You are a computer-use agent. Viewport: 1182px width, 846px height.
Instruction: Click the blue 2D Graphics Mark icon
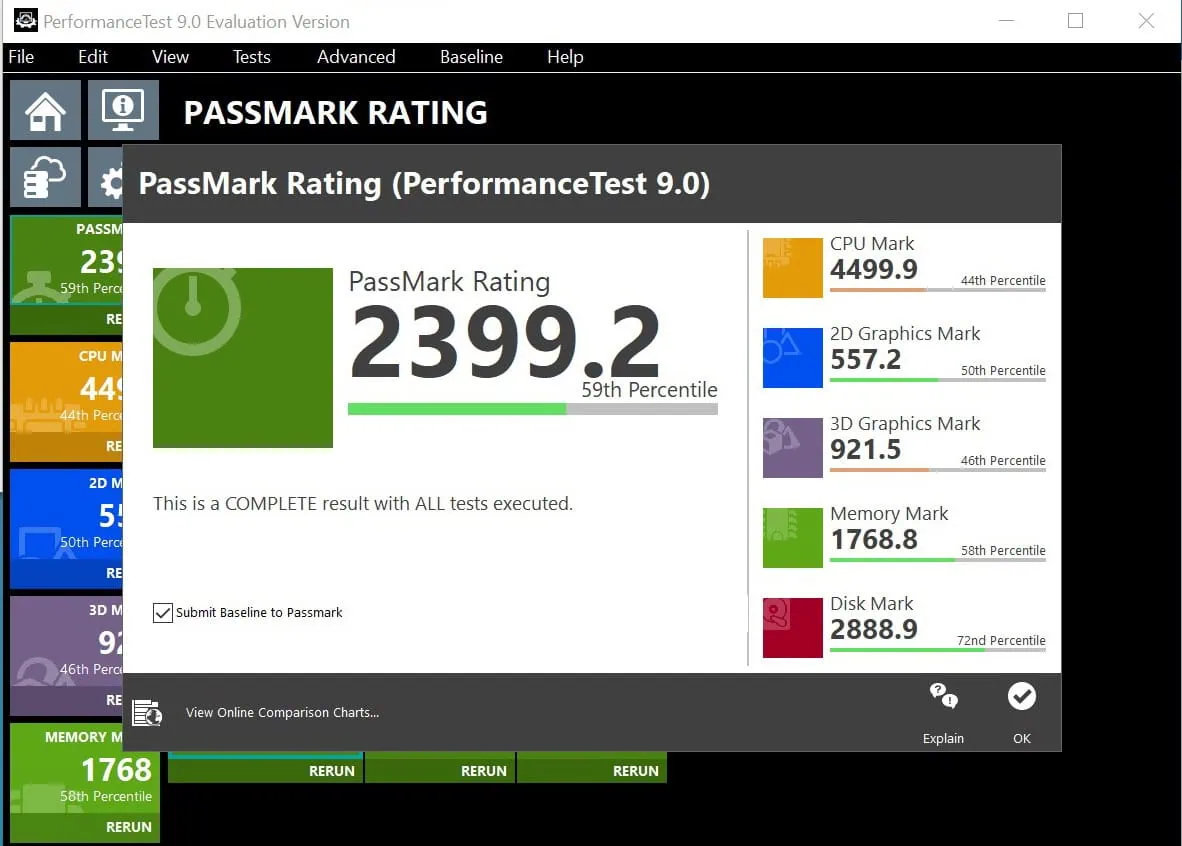(x=792, y=358)
